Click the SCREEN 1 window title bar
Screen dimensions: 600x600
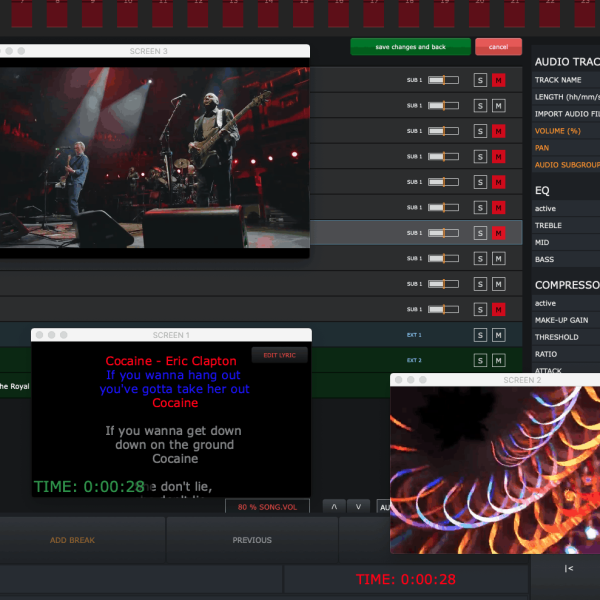pos(171,335)
